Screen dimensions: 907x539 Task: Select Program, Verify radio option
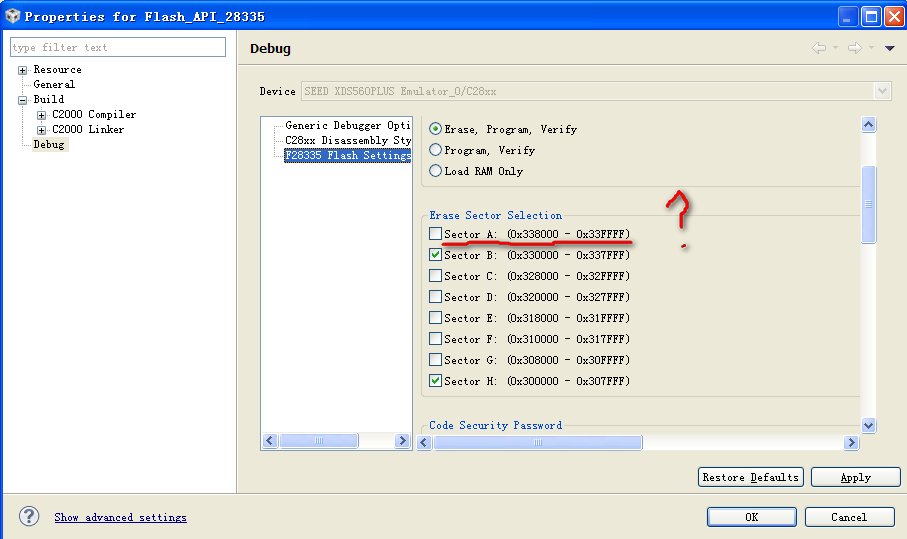point(436,150)
